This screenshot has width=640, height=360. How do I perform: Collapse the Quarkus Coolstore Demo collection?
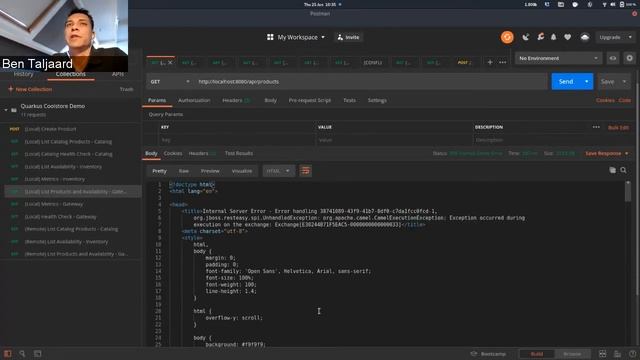click(6, 110)
